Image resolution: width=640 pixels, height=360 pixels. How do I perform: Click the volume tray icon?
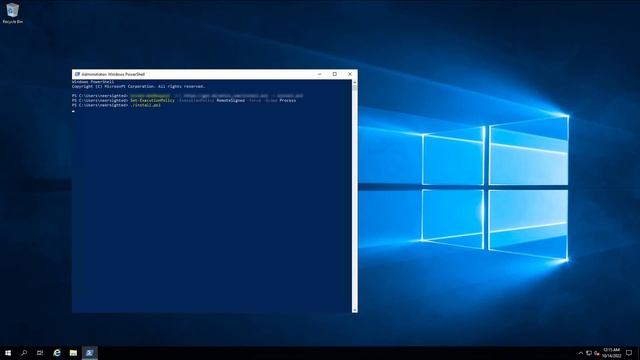(x=597, y=353)
